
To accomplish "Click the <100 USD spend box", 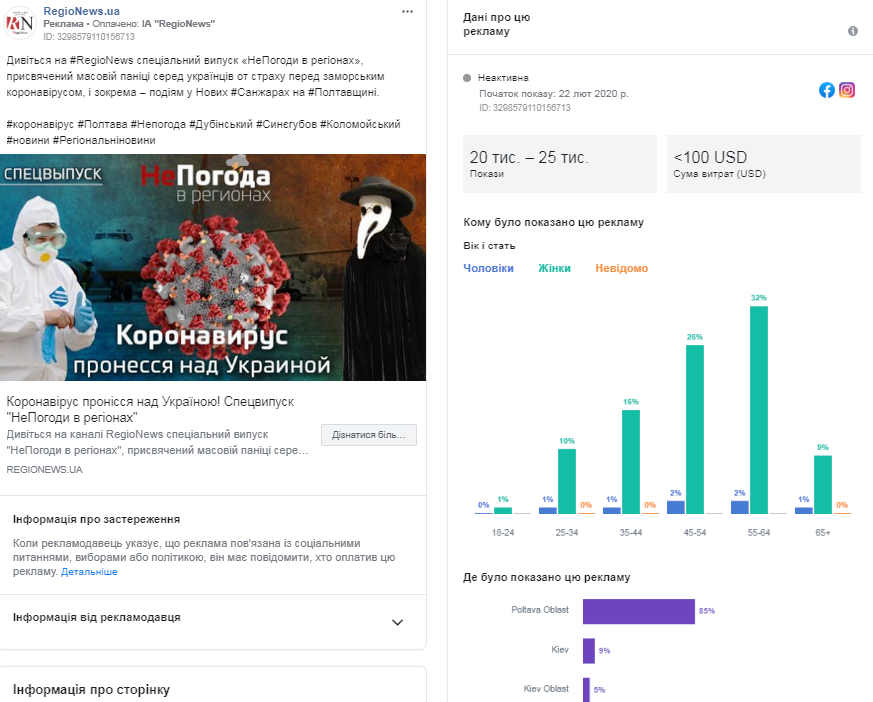I will tap(763, 164).
